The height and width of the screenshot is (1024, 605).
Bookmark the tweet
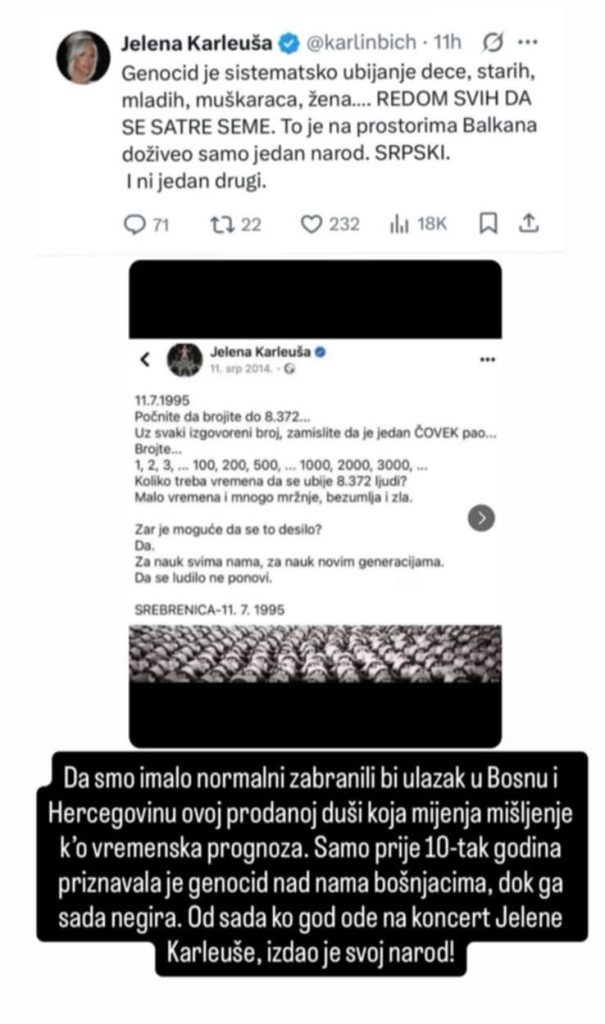[x=488, y=223]
